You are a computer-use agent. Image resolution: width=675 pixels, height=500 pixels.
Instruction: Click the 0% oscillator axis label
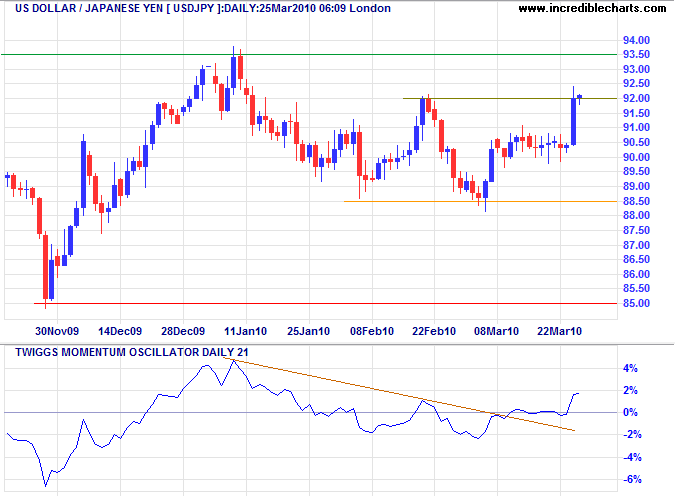[x=630, y=413]
